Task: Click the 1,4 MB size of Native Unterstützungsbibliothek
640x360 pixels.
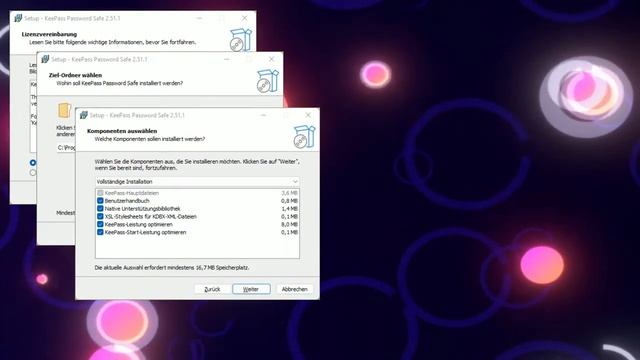Action: [x=289, y=209]
